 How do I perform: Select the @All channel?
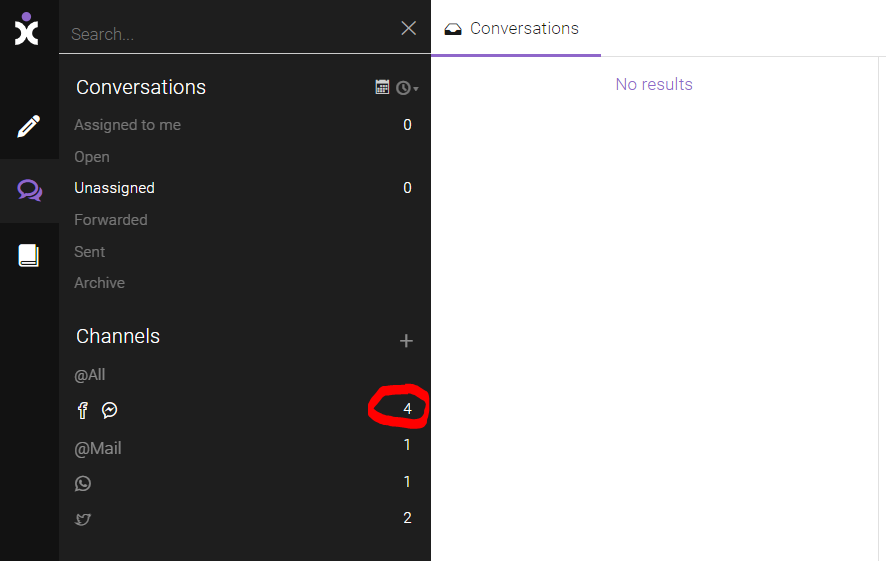click(90, 375)
